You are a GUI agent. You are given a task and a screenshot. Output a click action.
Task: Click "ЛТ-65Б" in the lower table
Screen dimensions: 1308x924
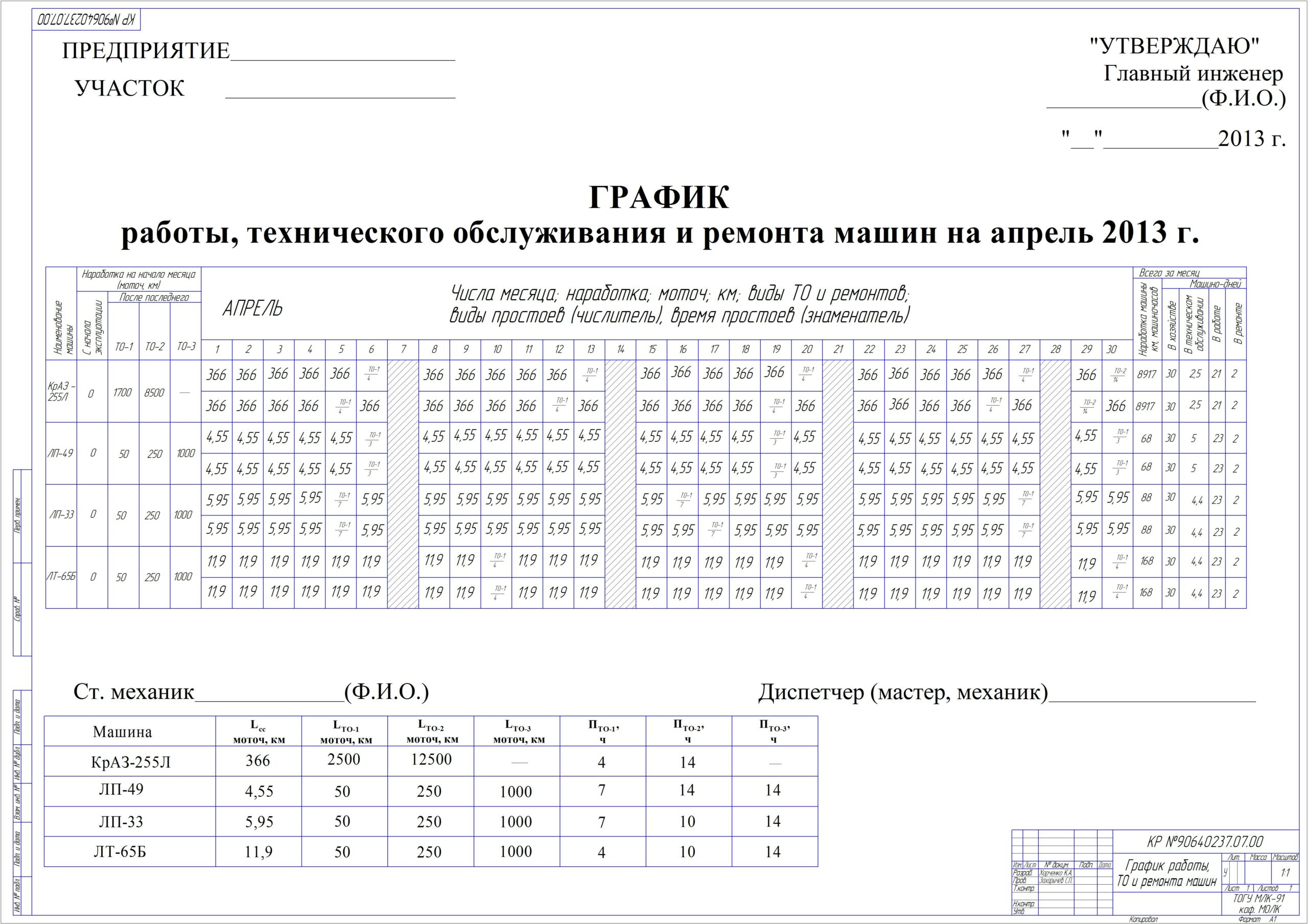[120, 851]
